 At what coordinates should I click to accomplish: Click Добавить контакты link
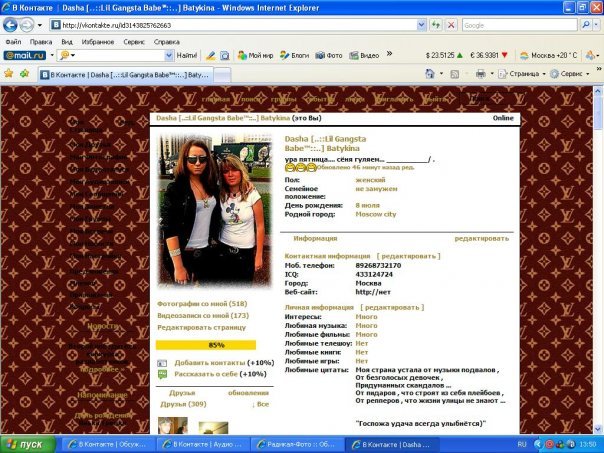(210, 363)
